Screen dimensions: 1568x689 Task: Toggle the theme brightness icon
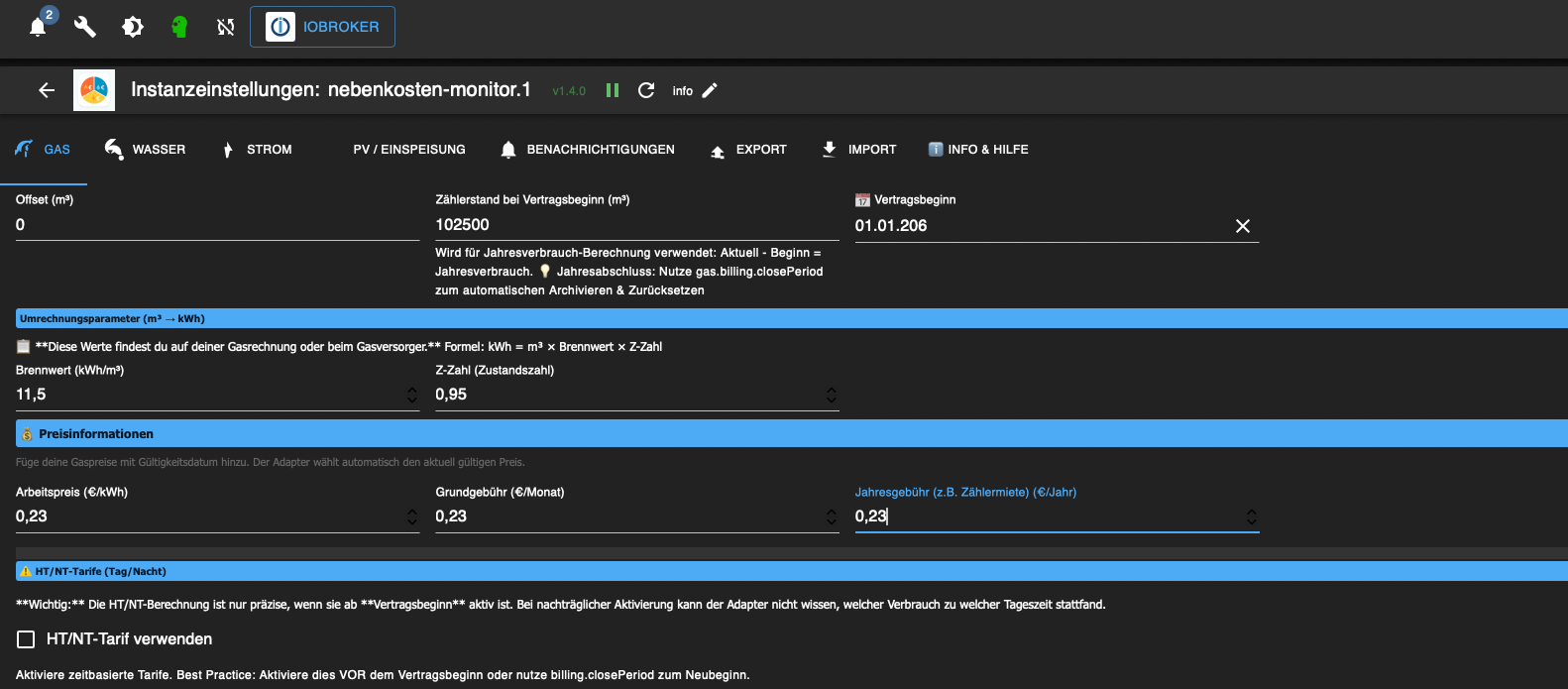coord(132,27)
